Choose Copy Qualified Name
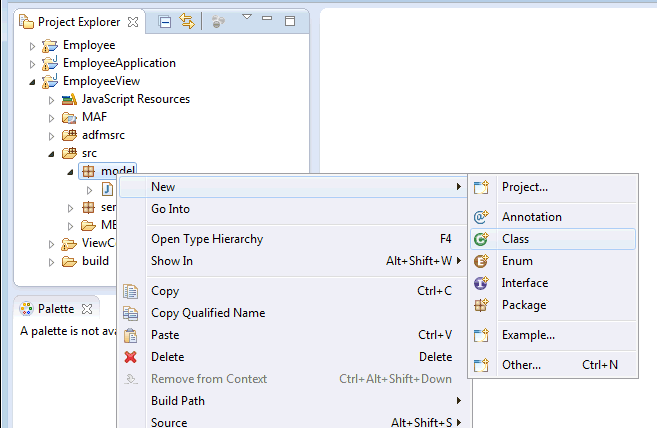The image size is (657, 428). click(x=293, y=313)
